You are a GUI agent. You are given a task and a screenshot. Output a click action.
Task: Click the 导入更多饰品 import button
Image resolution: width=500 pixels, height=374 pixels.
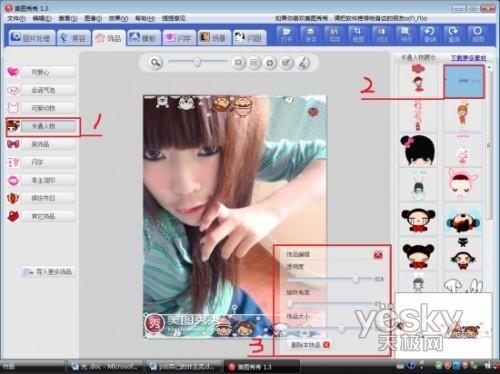point(48,272)
